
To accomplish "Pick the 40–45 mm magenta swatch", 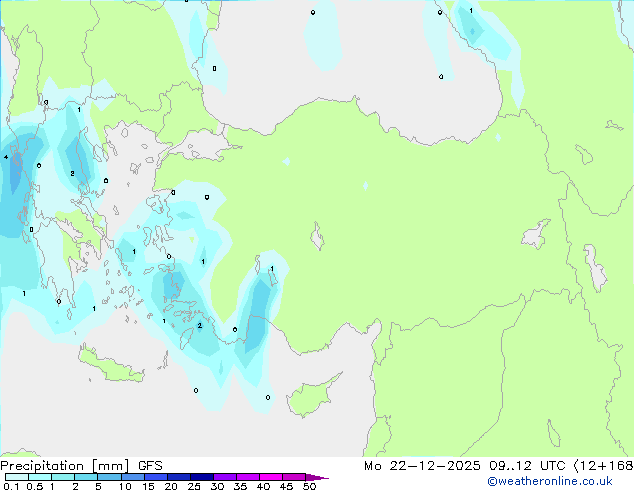I will coord(271,477).
